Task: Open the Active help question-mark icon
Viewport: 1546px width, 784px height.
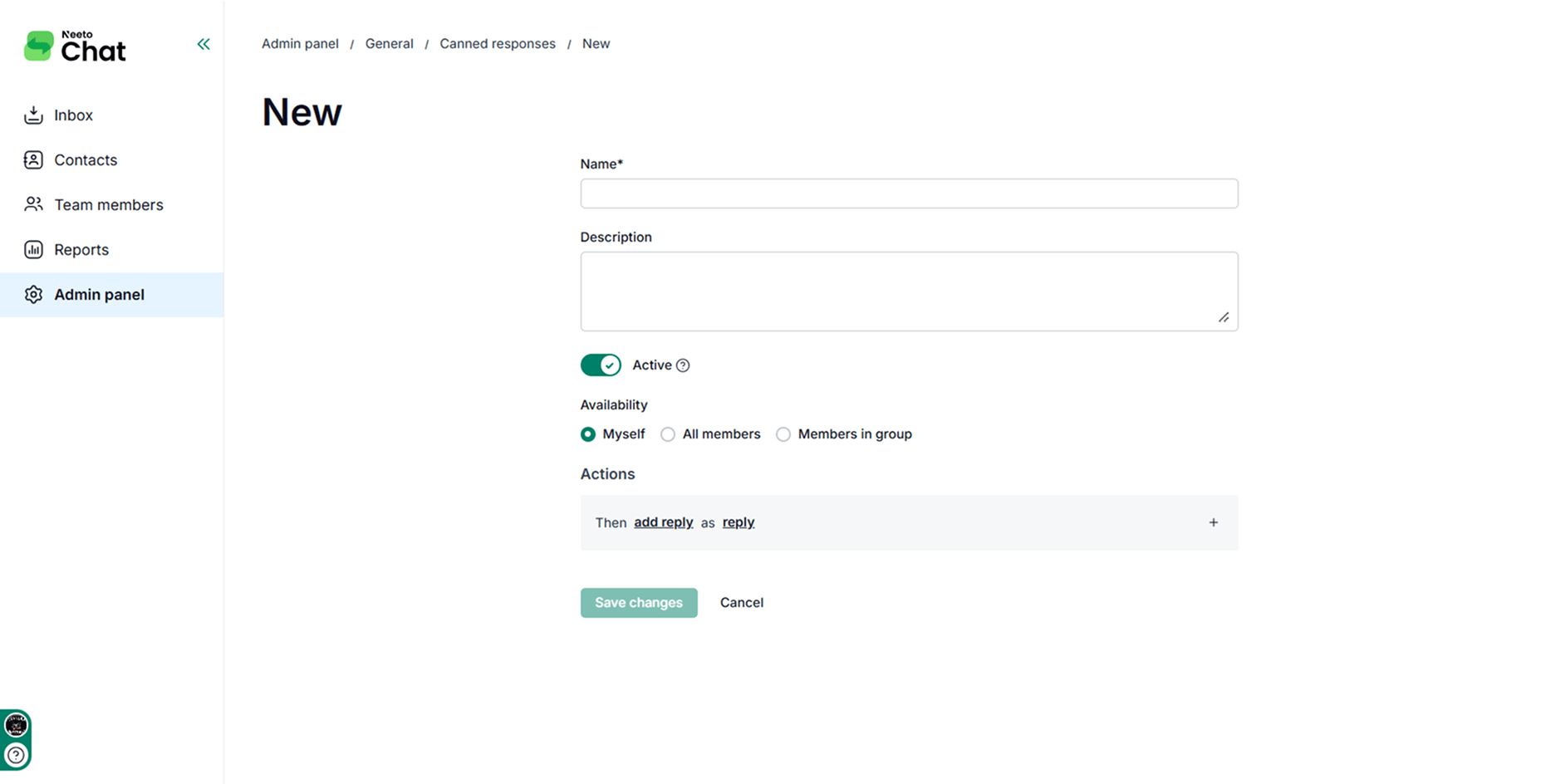Action: (x=683, y=365)
